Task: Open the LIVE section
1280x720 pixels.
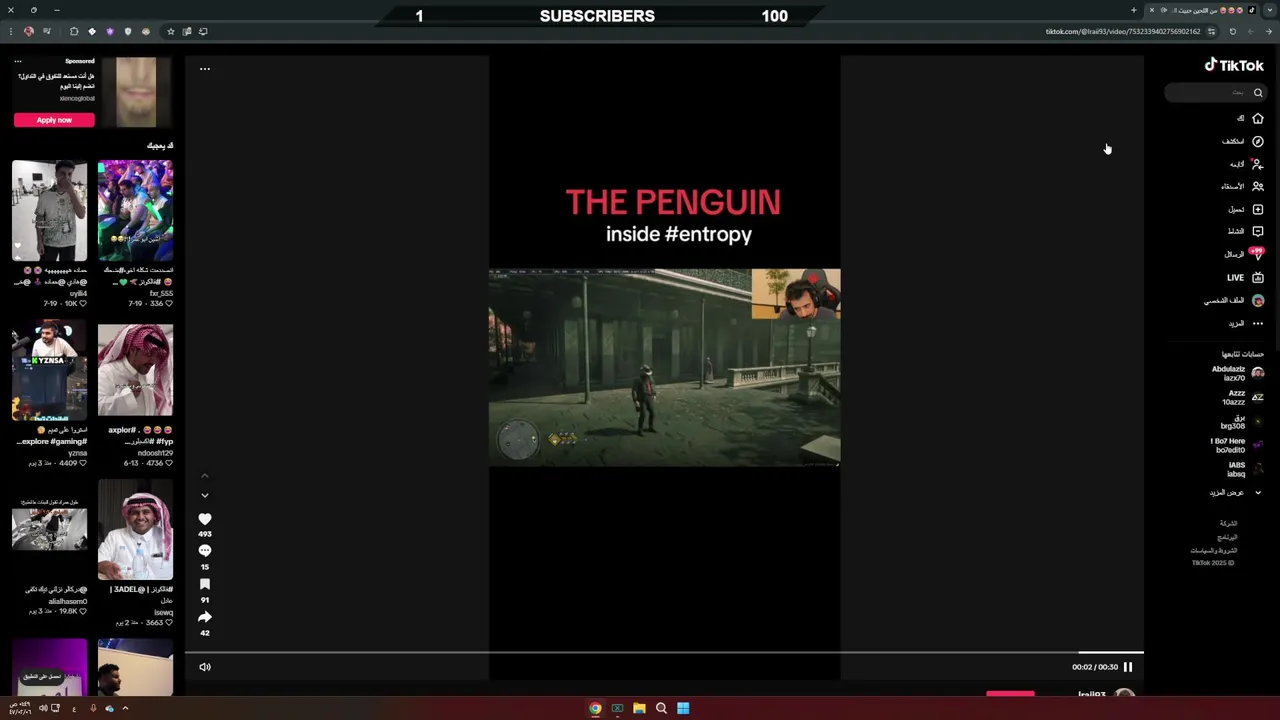Action: (x=1246, y=277)
